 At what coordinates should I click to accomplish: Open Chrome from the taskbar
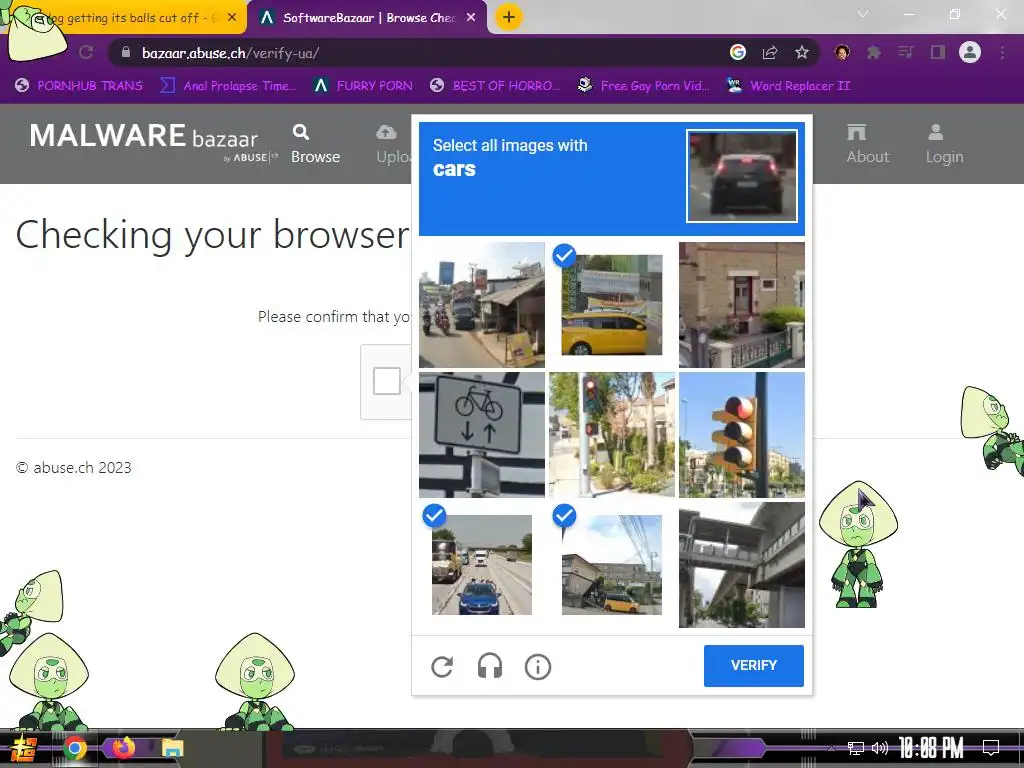[75, 748]
